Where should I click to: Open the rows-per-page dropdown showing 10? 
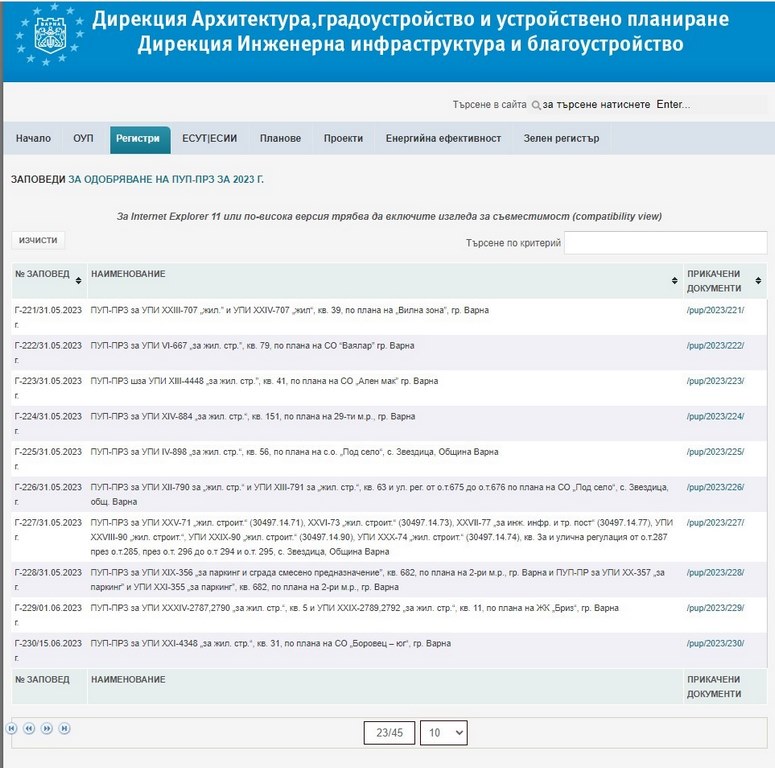(443, 733)
